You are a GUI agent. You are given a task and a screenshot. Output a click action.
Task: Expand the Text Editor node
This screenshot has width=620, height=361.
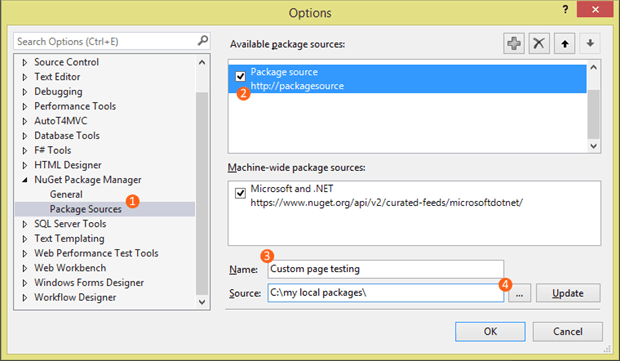pyautogui.click(x=25, y=77)
